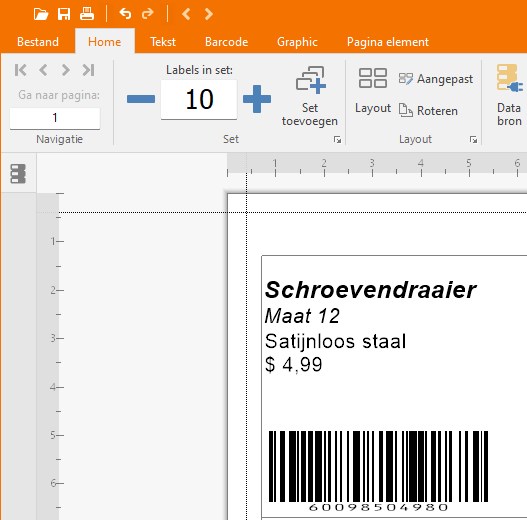Save the label with diskette icon
This screenshot has width=527, height=520.
[x=64, y=14]
